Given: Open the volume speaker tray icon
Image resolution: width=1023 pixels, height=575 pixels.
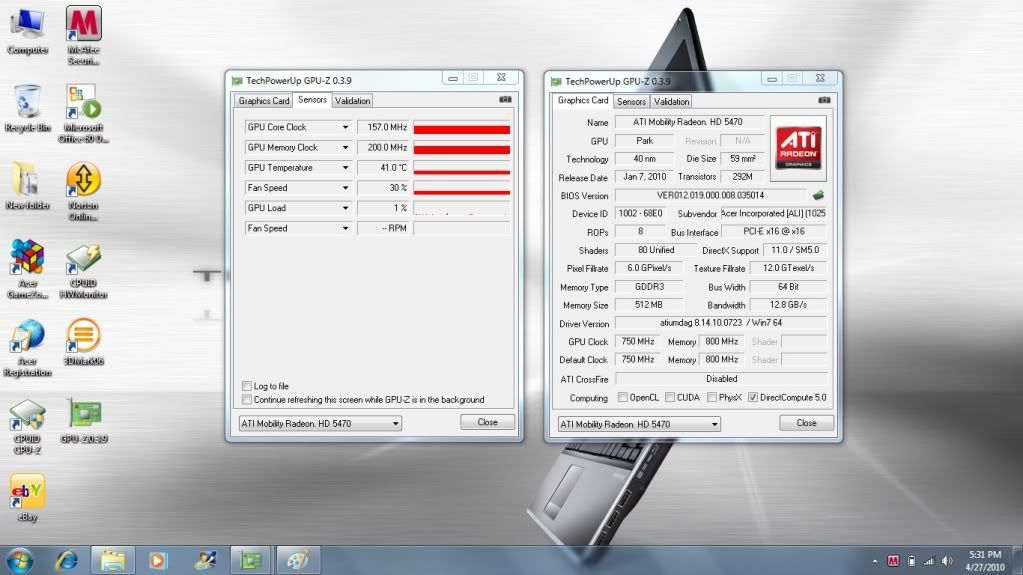Looking at the screenshot, I should (947, 561).
